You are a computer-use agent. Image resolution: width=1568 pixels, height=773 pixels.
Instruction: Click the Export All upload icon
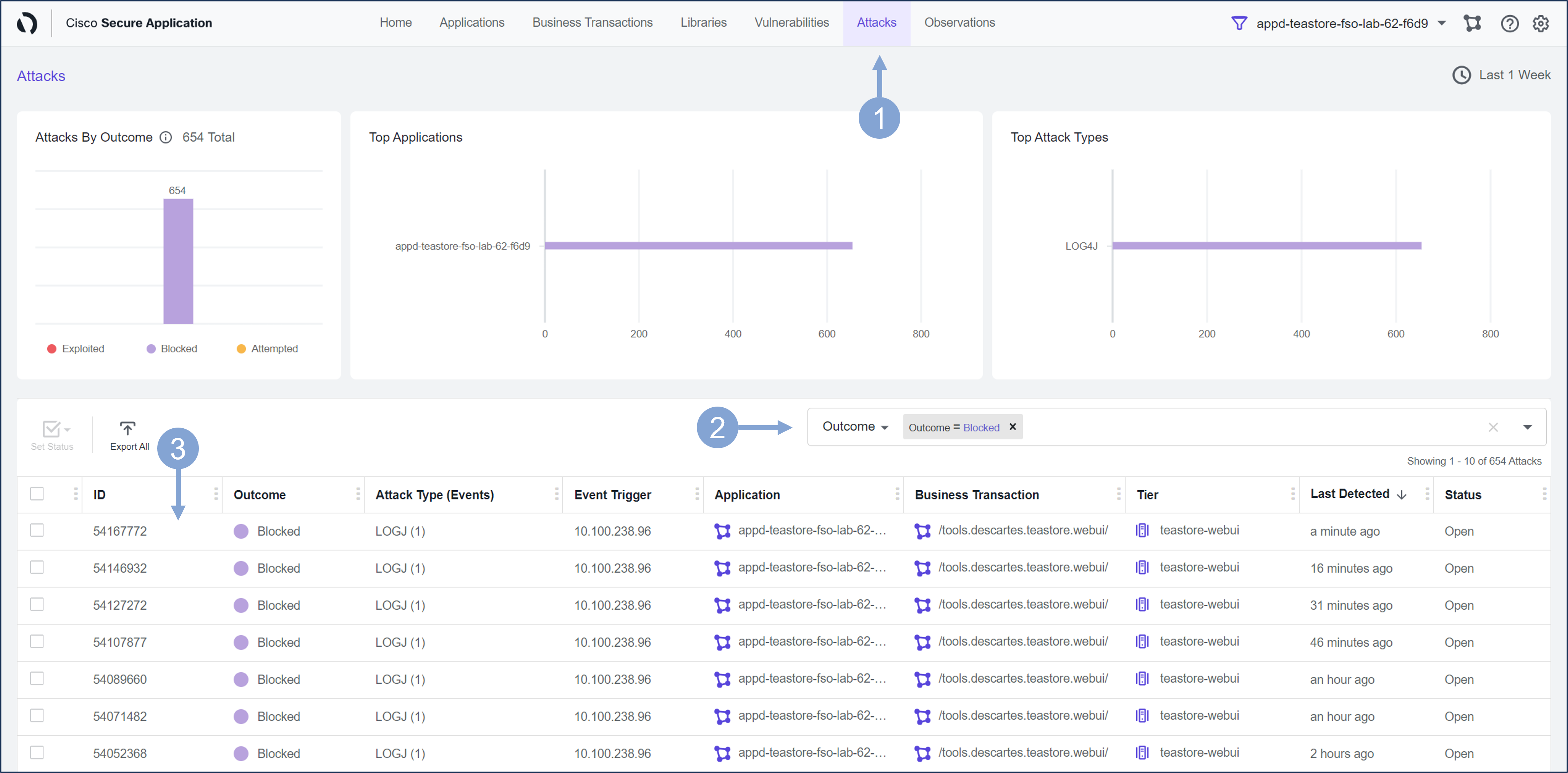tap(127, 429)
